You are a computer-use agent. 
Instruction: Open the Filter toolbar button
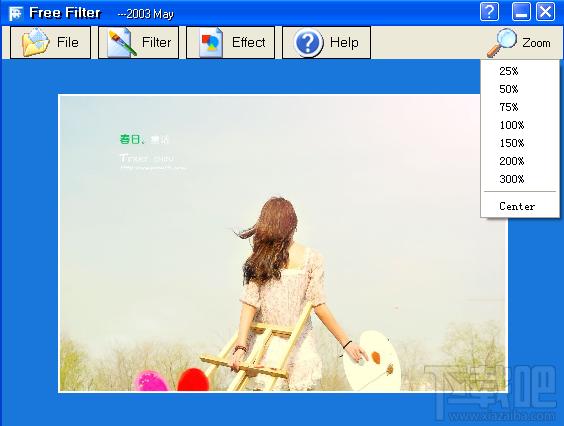point(138,42)
